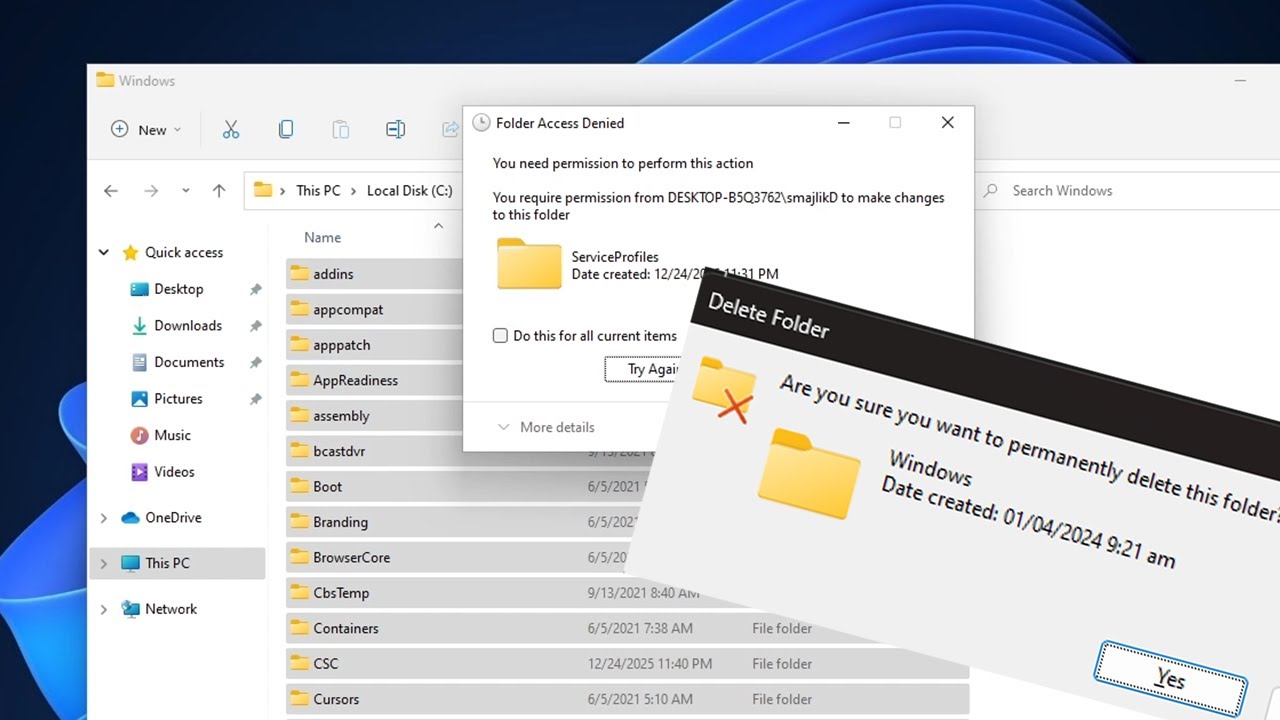The height and width of the screenshot is (720, 1280).
Task: Go forward with the right arrow
Action: coord(151,190)
